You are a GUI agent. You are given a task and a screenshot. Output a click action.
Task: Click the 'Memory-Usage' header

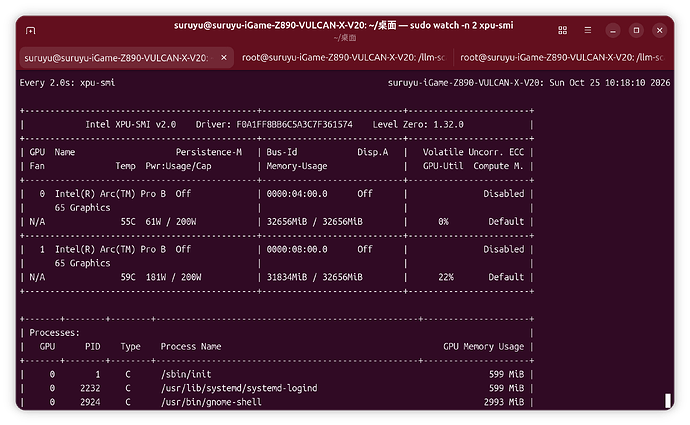[x=297, y=166]
